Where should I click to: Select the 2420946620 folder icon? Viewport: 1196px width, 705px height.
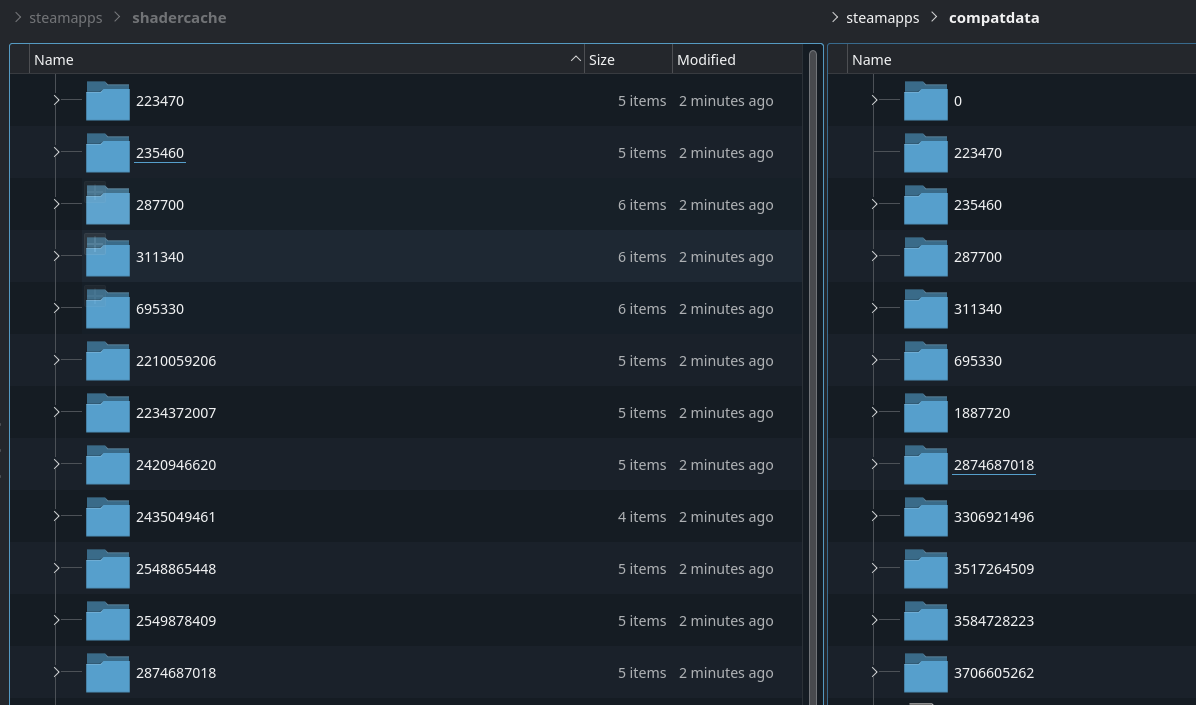108,464
